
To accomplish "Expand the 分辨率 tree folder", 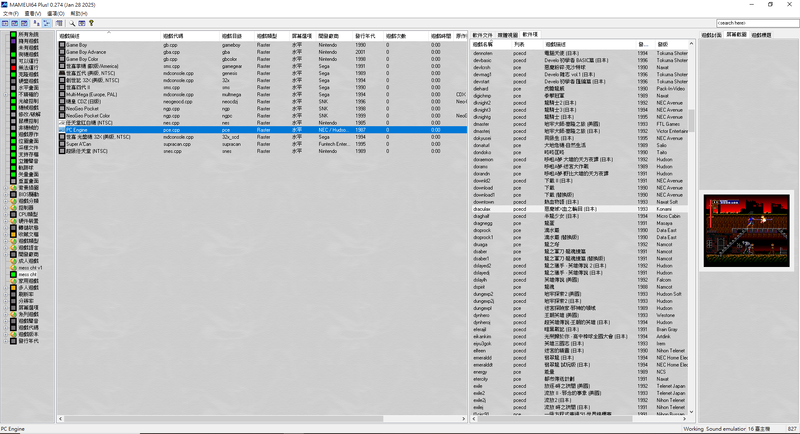I will (x=6, y=301).
